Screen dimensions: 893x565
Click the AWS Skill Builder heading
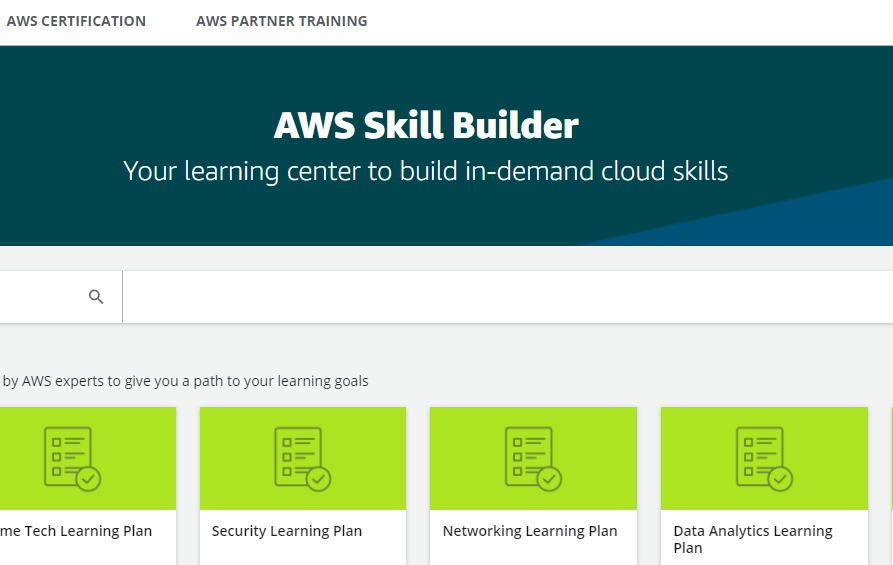(x=426, y=125)
